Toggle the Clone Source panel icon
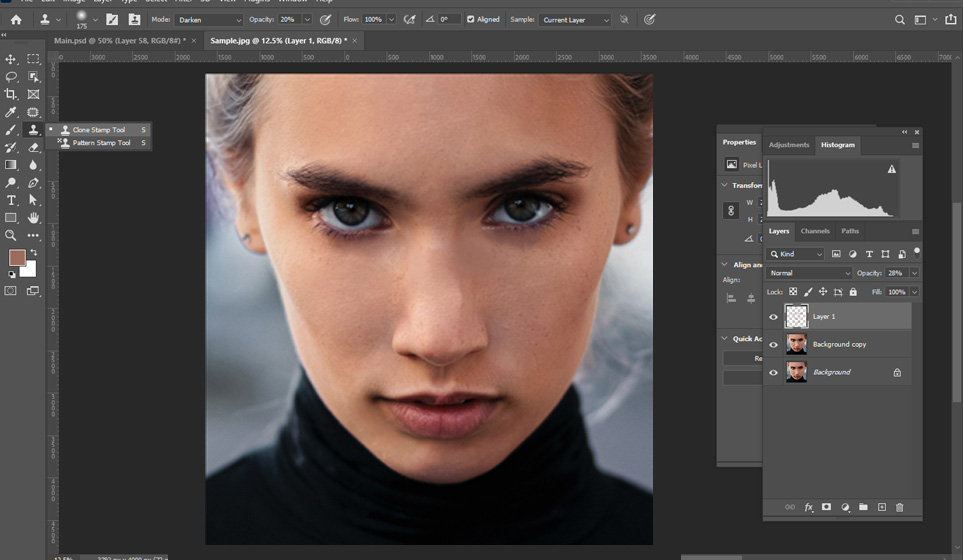This screenshot has height=560, width=963. click(x=134, y=20)
